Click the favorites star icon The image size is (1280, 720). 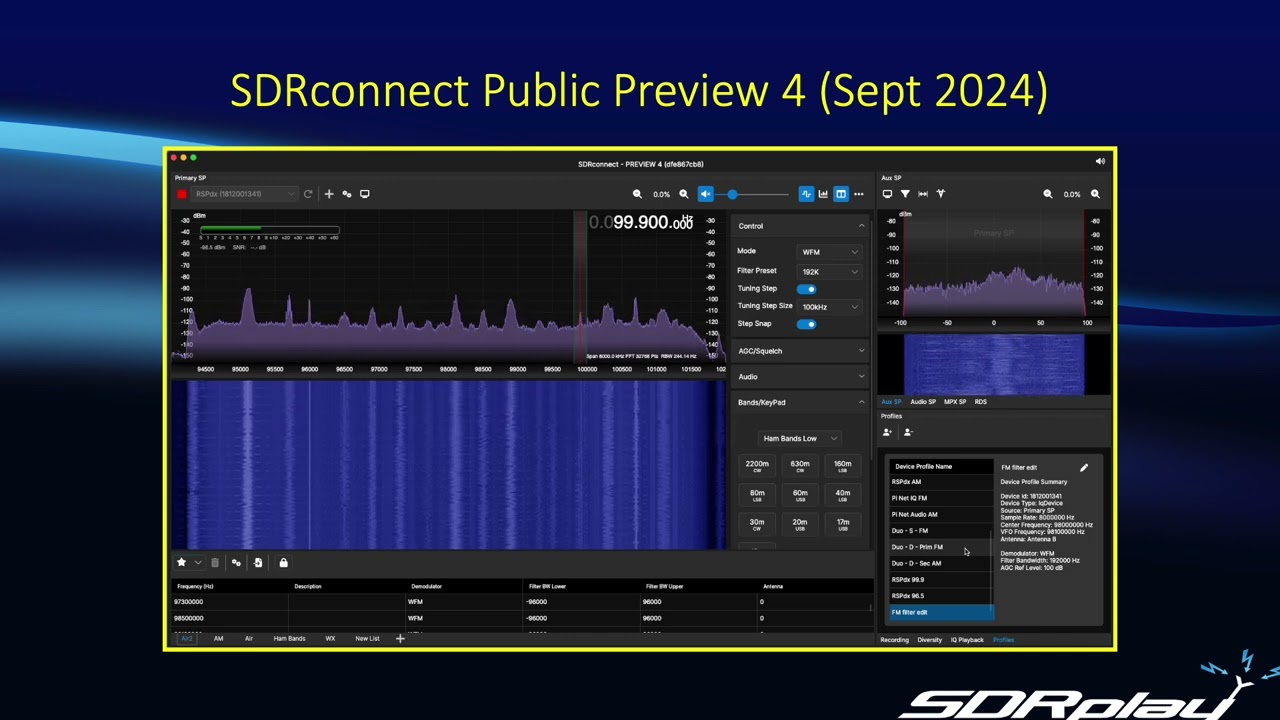tap(181, 563)
